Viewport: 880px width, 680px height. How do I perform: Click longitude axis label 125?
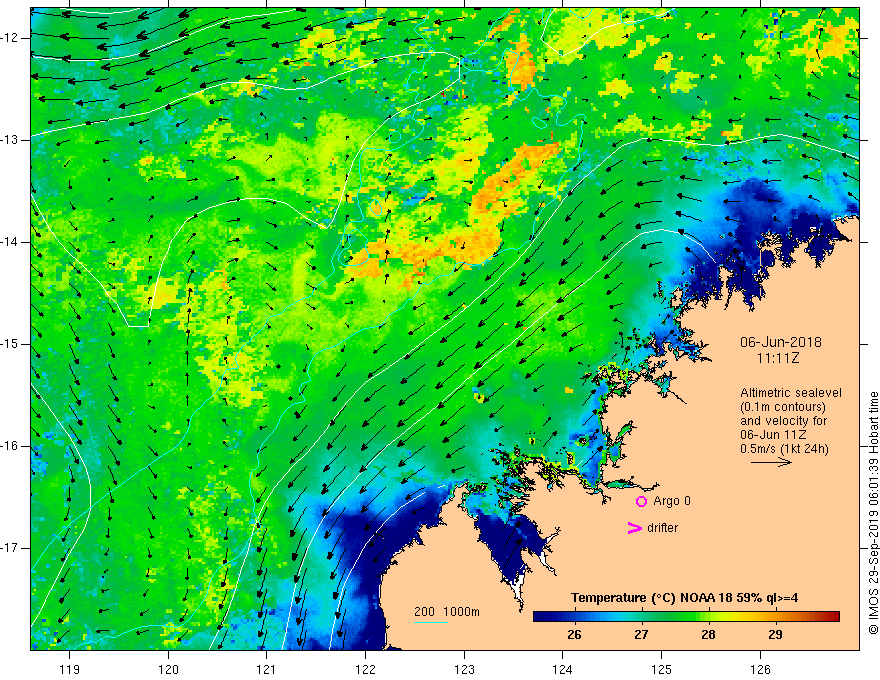coord(662,669)
